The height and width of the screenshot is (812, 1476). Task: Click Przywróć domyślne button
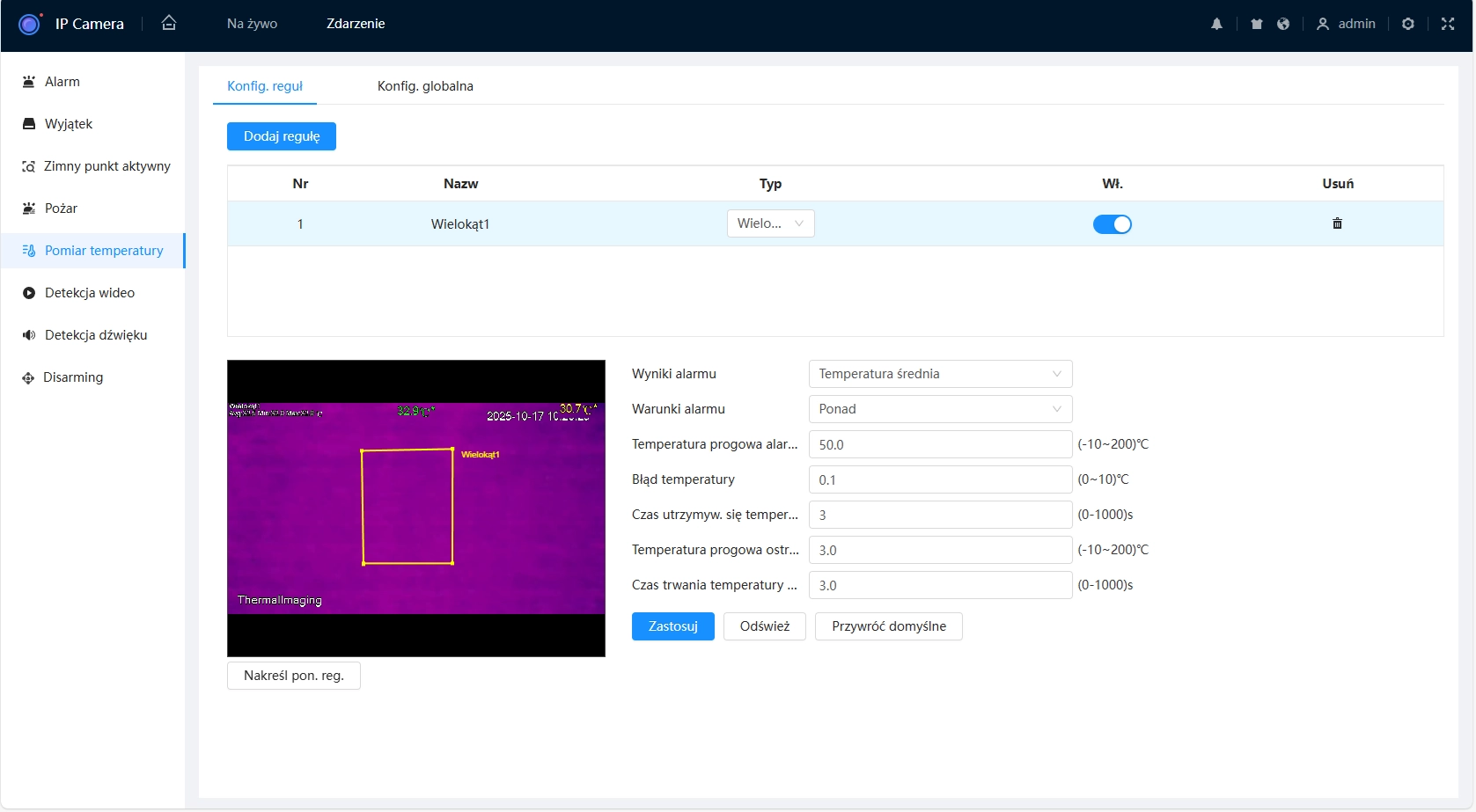[x=888, y=626]
